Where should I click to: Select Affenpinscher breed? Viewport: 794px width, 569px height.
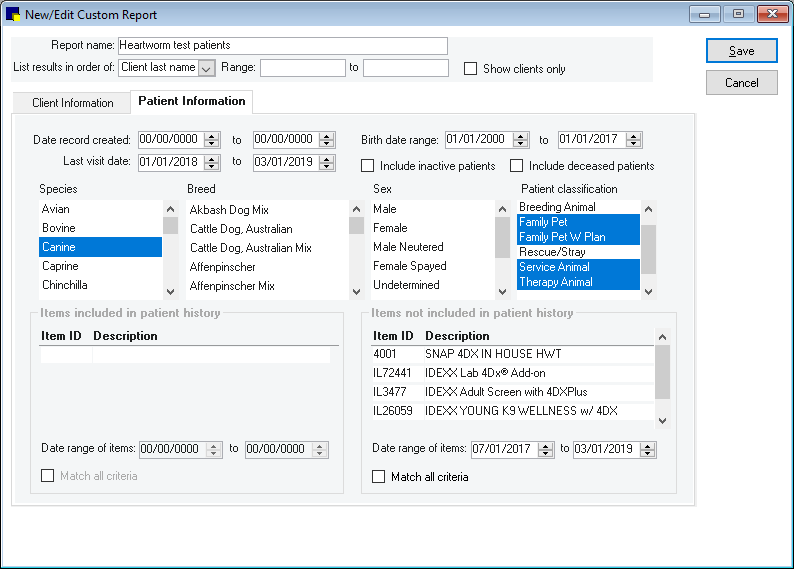267,267
